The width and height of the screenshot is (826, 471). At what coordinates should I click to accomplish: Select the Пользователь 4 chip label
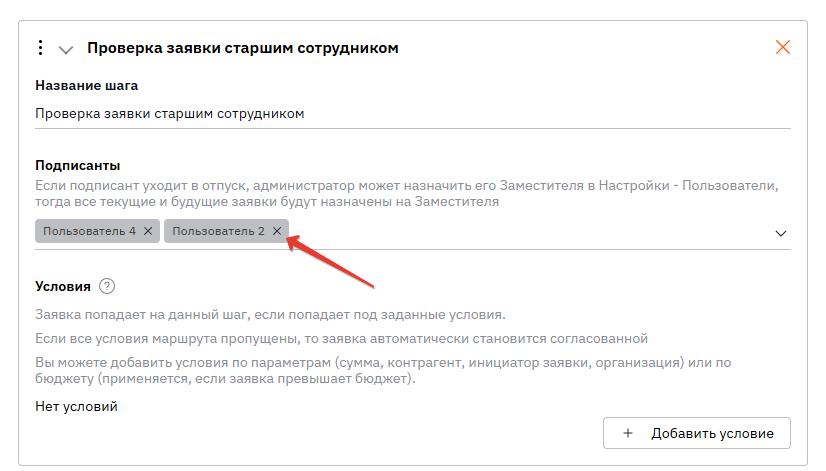coord(89,231)
